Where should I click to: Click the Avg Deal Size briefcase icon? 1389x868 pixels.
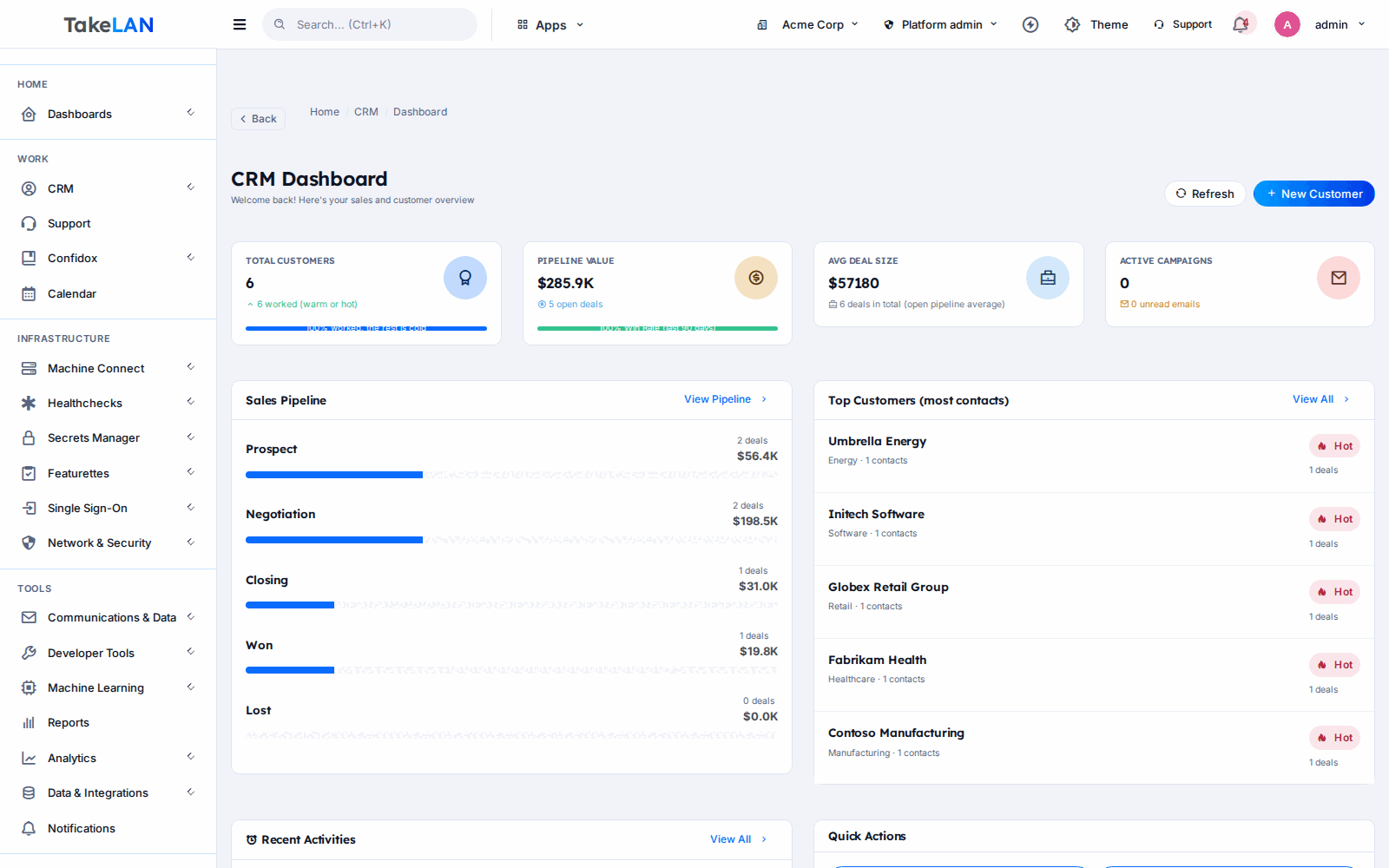1048,278
